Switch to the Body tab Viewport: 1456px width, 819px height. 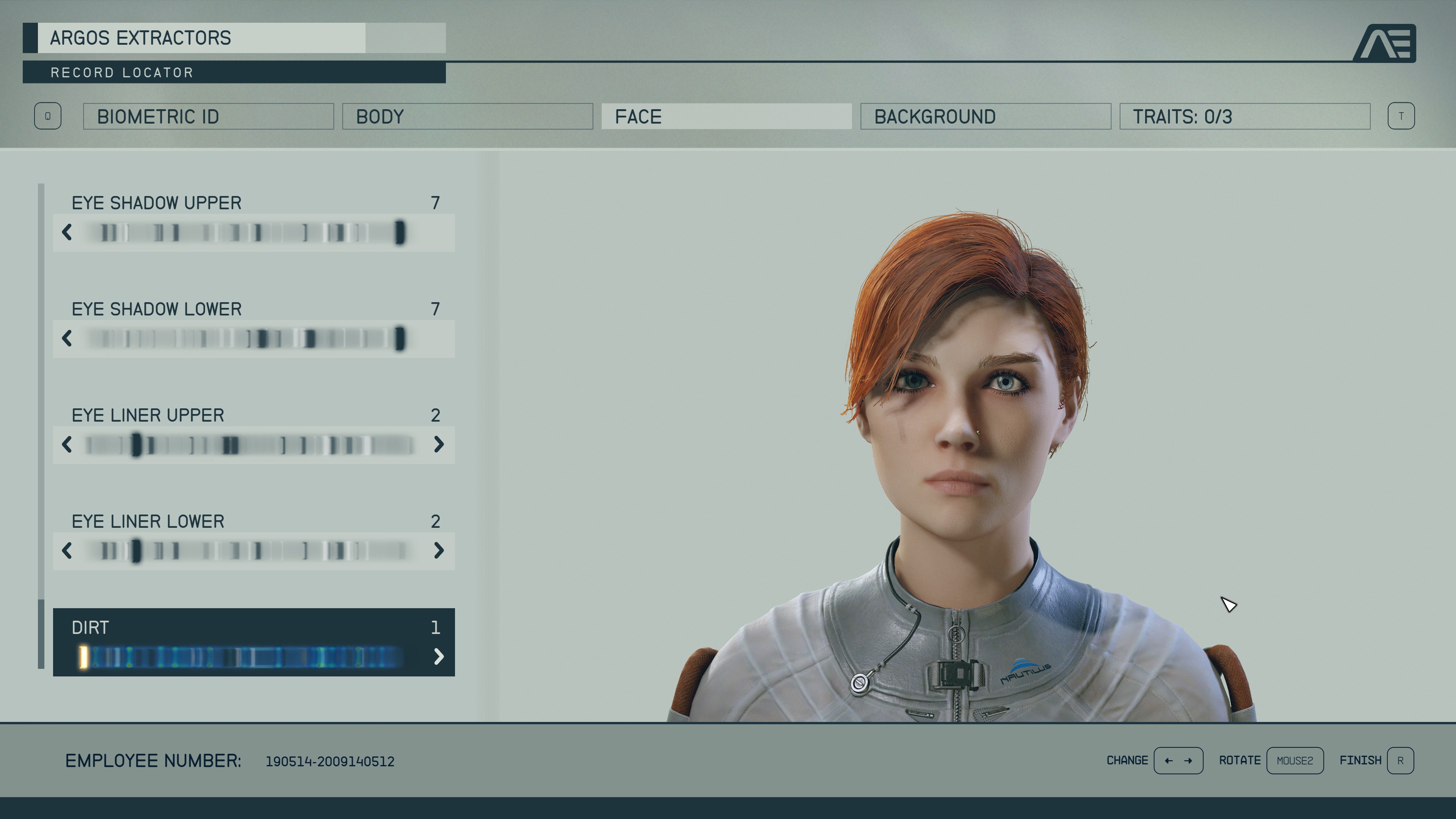pyautogui.click(x=468, y=116)
